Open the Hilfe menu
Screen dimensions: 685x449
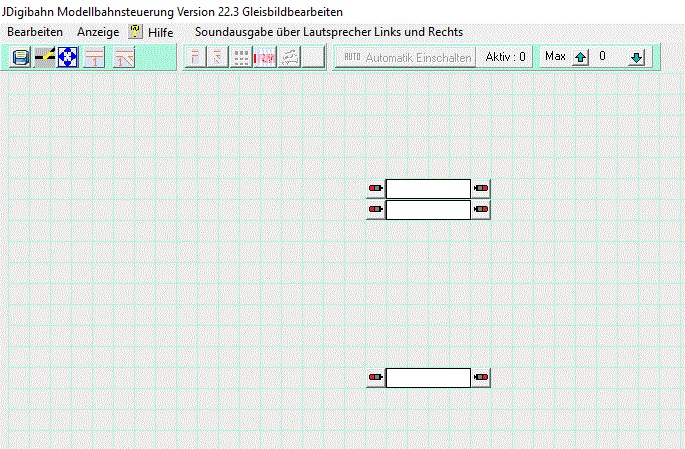coord(160,32)
